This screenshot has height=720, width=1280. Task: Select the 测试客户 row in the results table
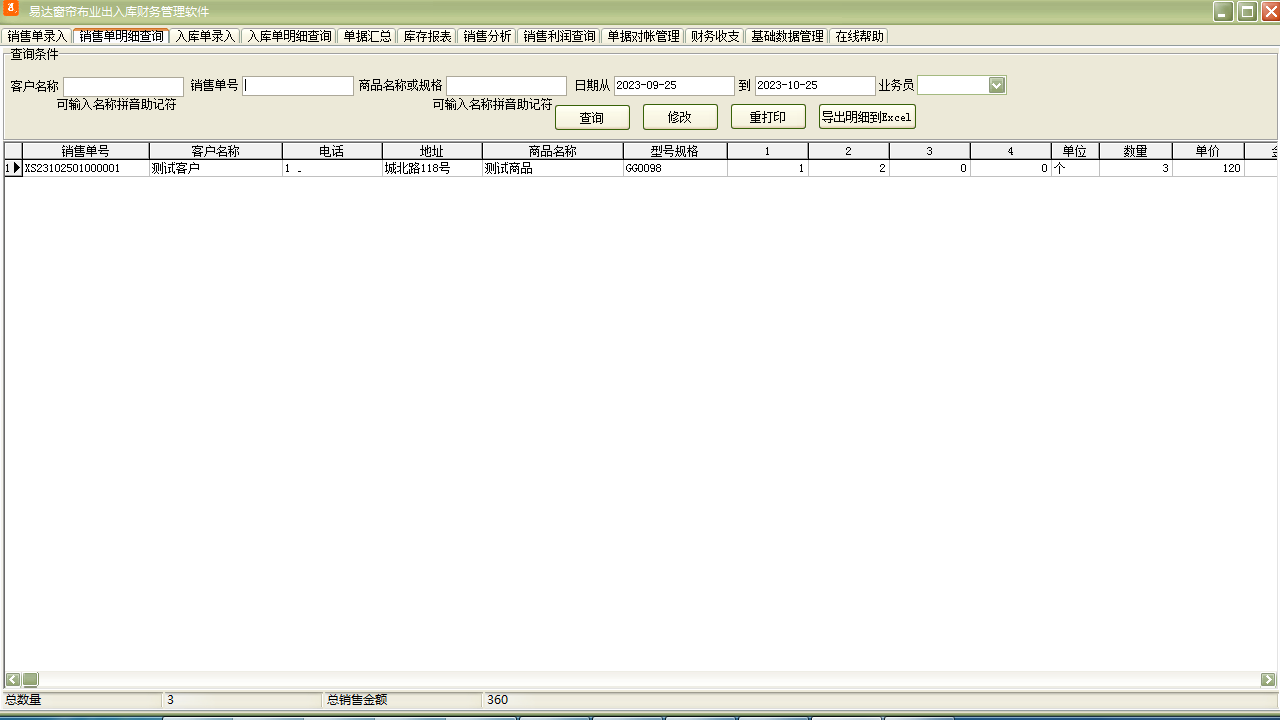pos(215,167)
